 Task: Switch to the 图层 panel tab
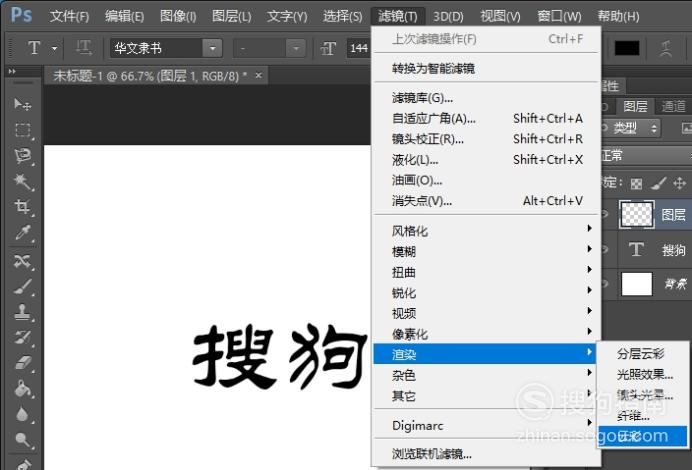(635, 106)
